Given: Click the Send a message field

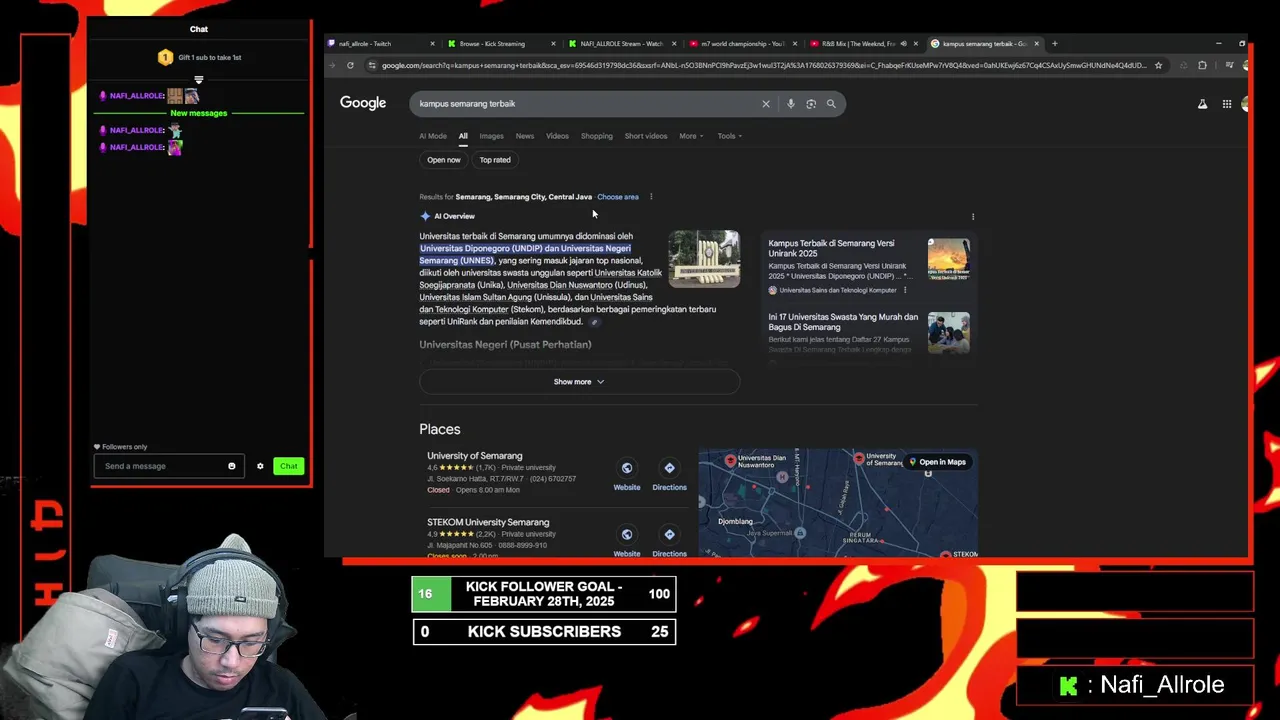Looking at the screenshot, I should tap(169, 466).
